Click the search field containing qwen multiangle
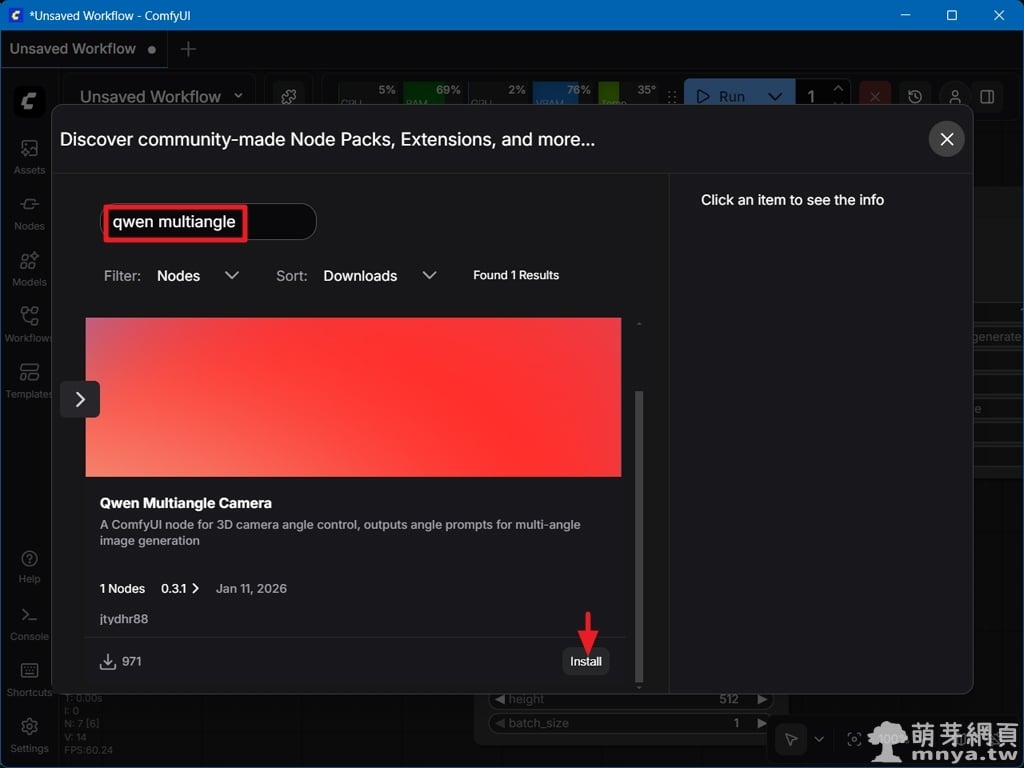 tap(210, 222)
